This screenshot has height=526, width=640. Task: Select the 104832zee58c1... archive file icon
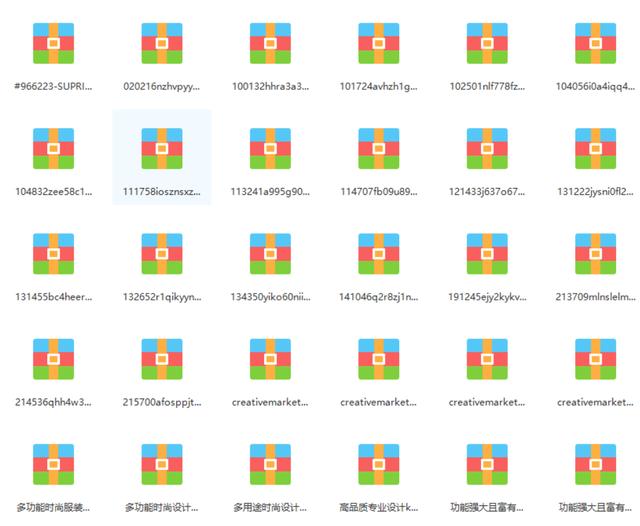point(53,149)
